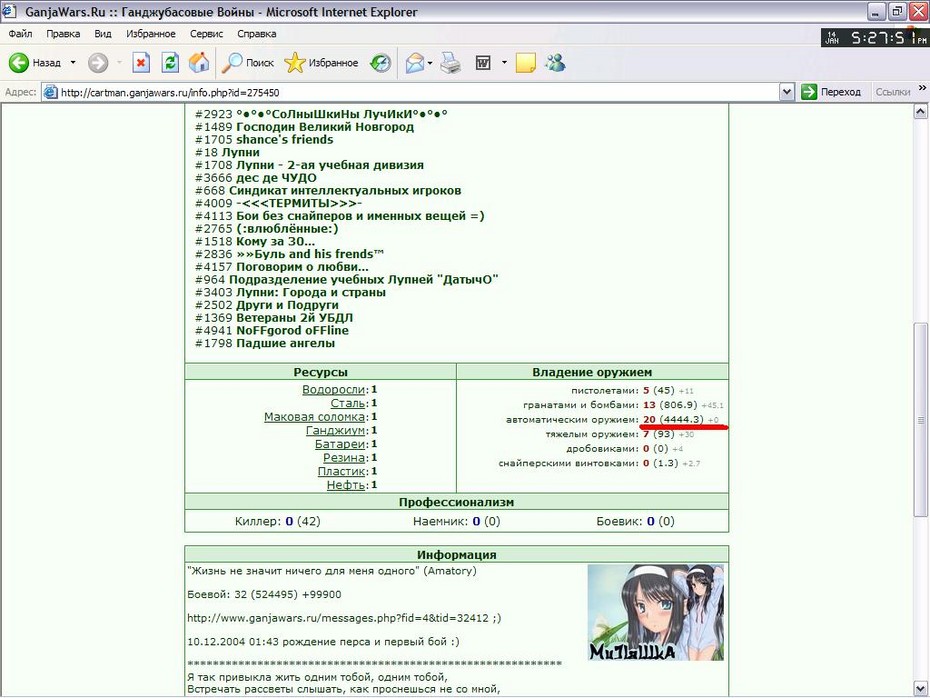Open Favorites (Избранное) star icon
Viewport: 930px width, 698px height.
point(294,62)
